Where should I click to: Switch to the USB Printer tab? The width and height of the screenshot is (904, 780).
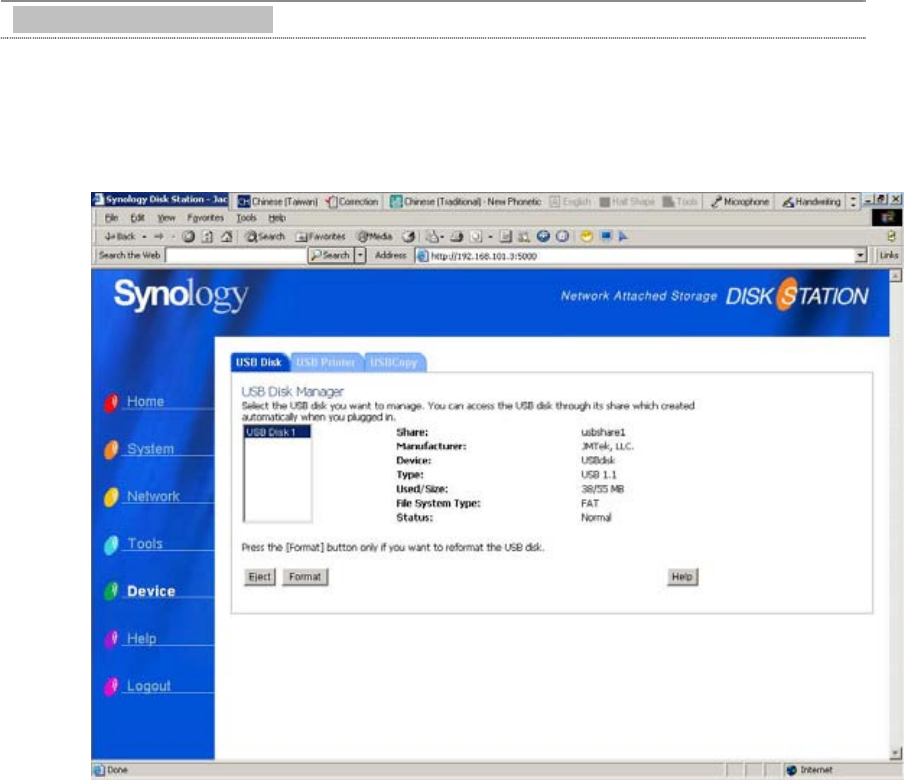coord(326,363)
